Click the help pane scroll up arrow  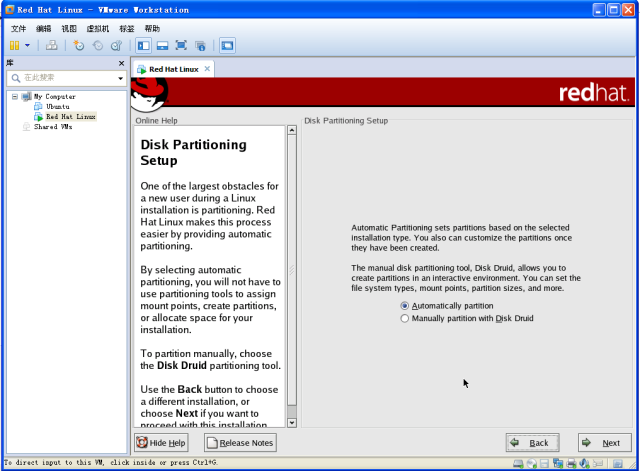coord(292,131)
